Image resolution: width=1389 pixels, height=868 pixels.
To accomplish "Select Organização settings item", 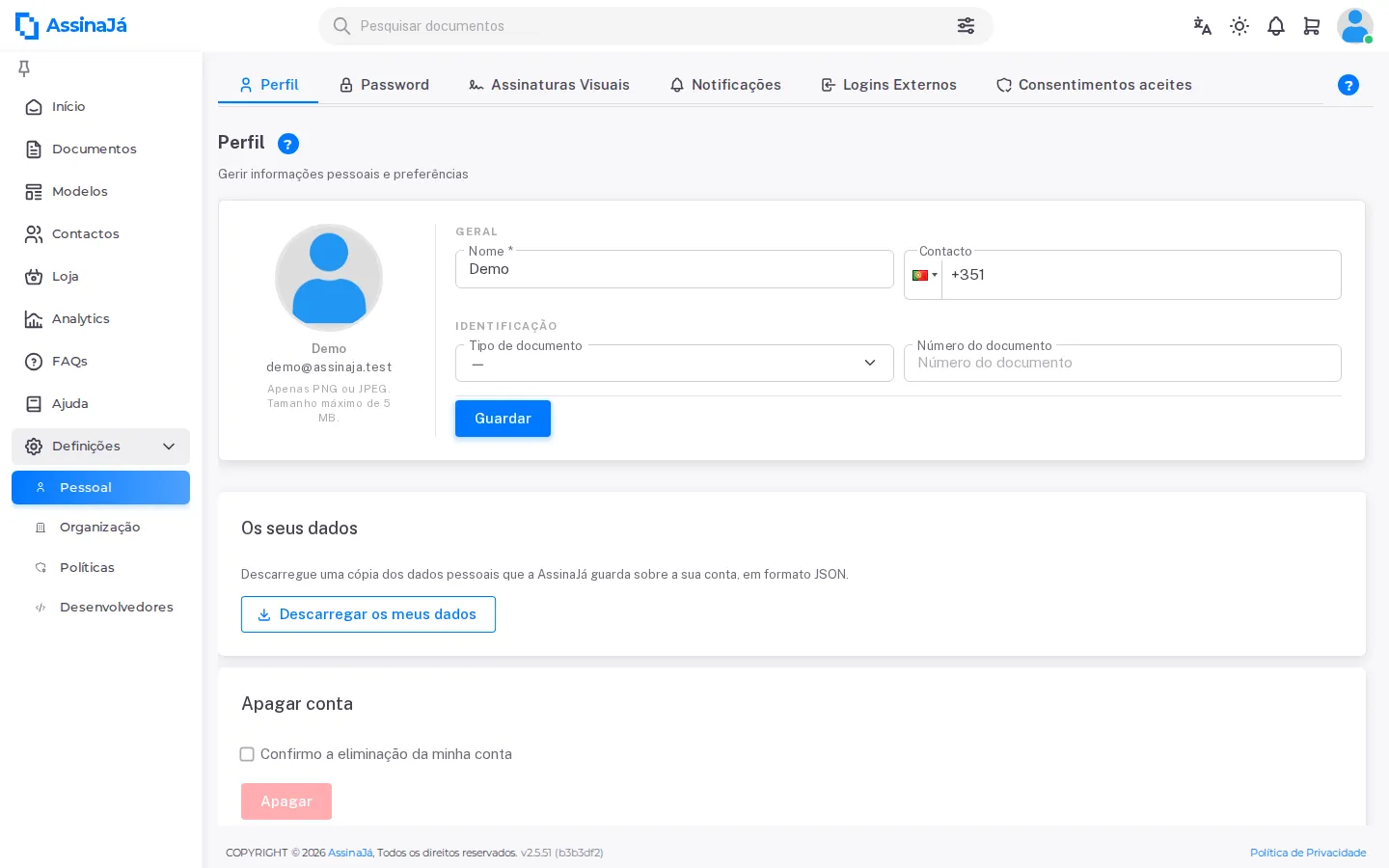I will (x=100, y=528).
